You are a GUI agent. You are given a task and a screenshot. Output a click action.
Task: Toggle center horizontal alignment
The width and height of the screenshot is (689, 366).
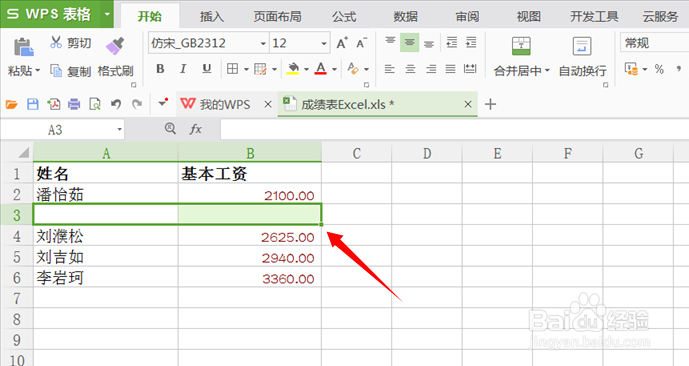pos(410,69)
